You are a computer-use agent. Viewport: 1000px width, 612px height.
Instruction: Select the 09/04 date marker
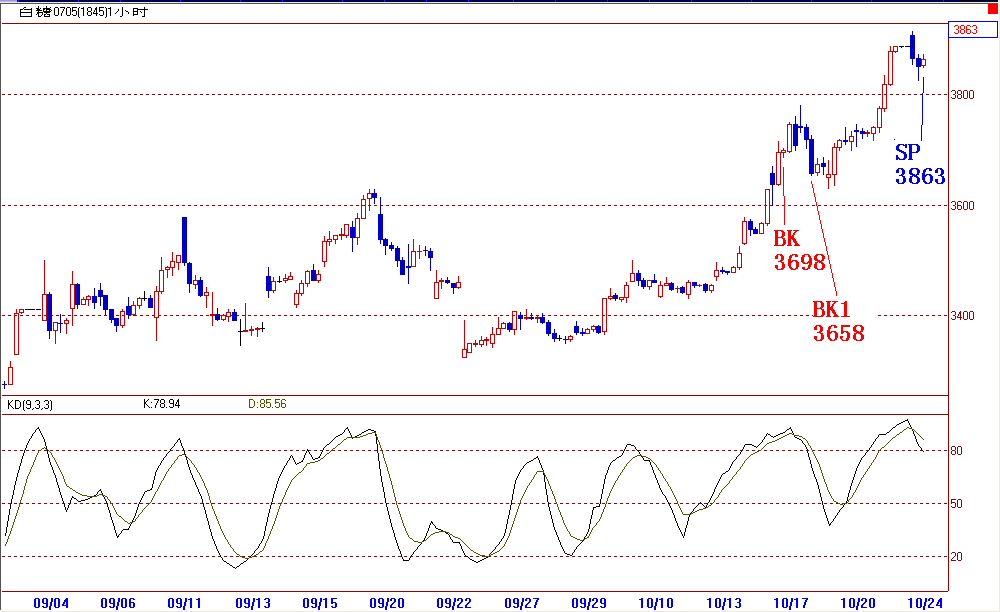(50, 603)
